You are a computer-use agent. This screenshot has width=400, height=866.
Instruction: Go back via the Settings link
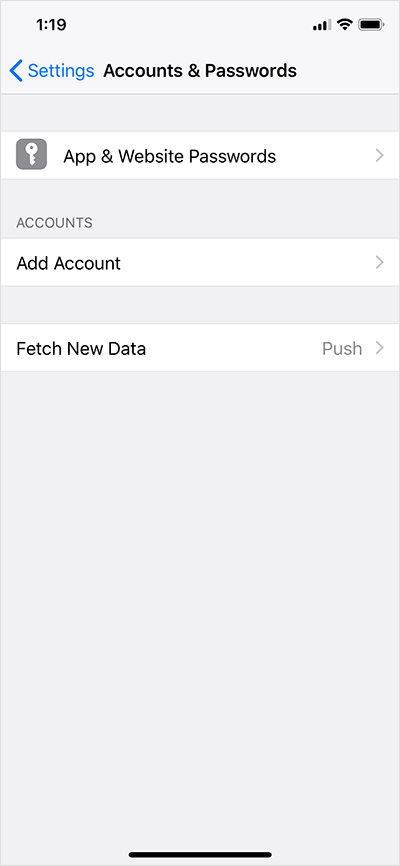(61, 71)
